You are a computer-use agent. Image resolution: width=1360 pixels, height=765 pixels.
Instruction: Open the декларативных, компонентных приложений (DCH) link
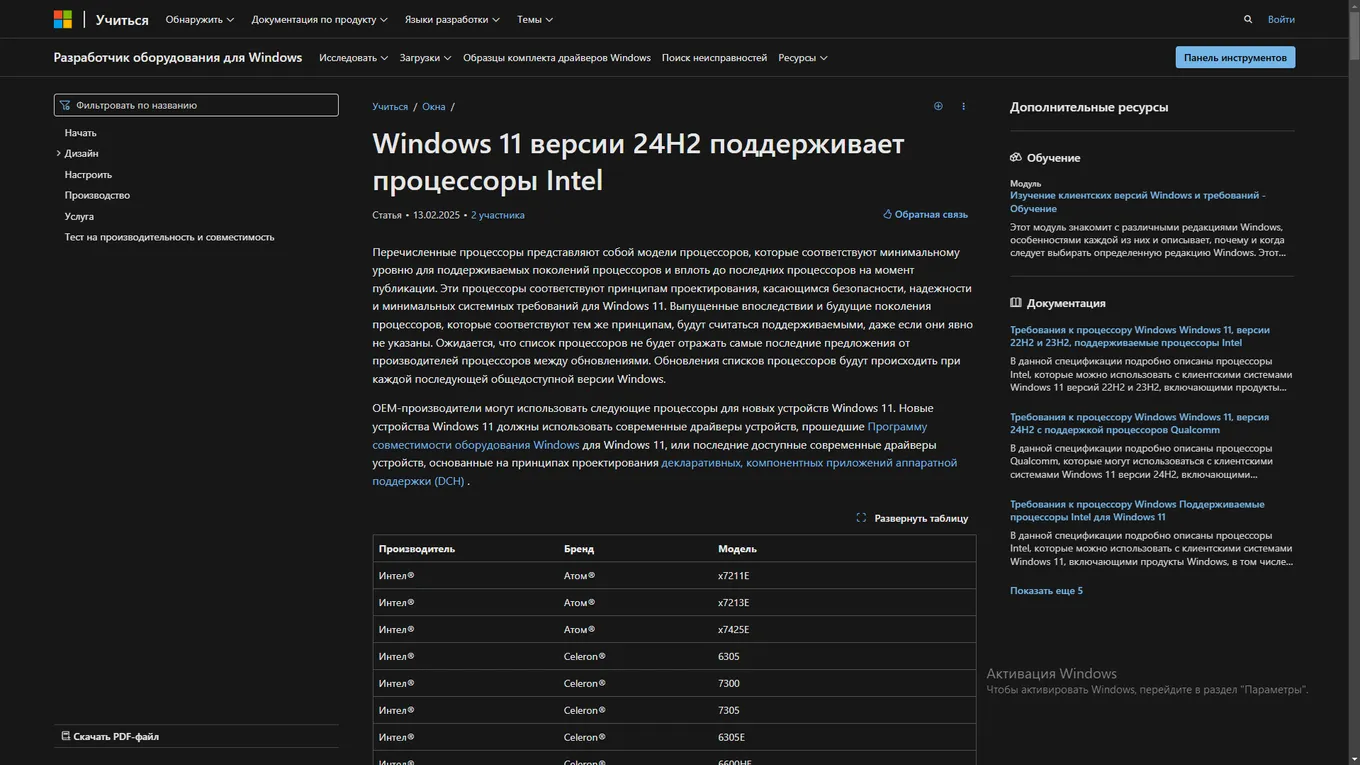(x=665, y=472)
